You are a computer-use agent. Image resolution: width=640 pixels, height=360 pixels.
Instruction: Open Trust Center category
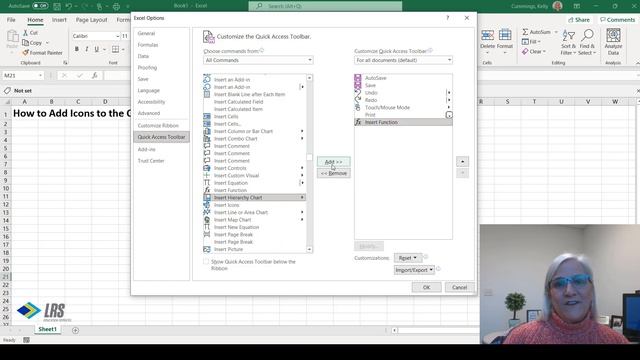pos(151,161)
